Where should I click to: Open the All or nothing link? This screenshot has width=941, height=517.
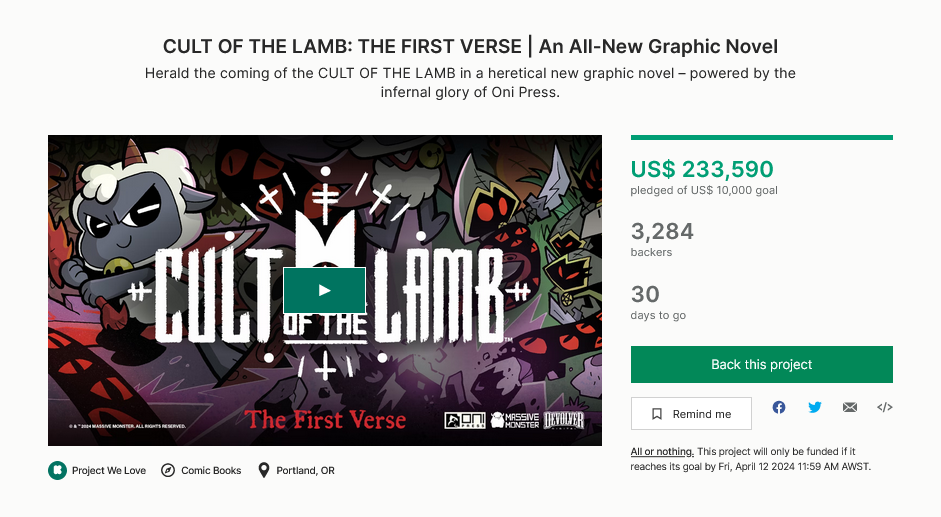pyautogui.click(x=662, y=452)
